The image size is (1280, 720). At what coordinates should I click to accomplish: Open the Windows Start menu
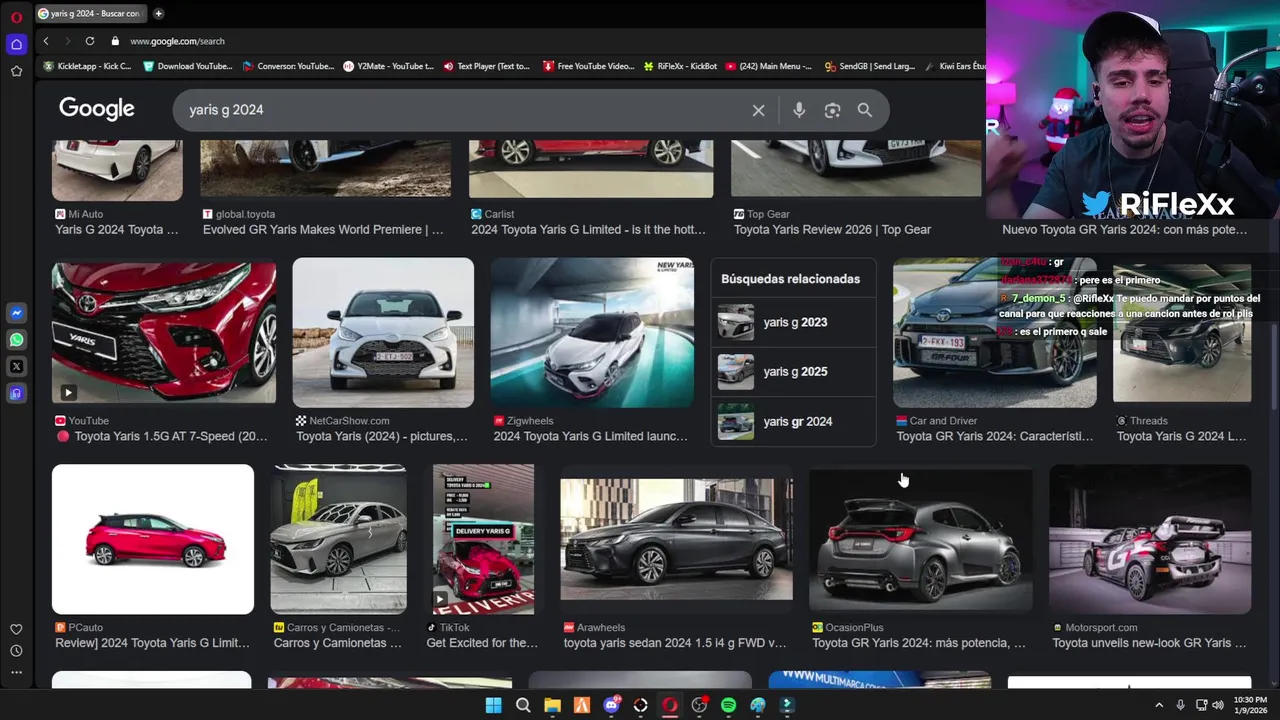point(493,705)
